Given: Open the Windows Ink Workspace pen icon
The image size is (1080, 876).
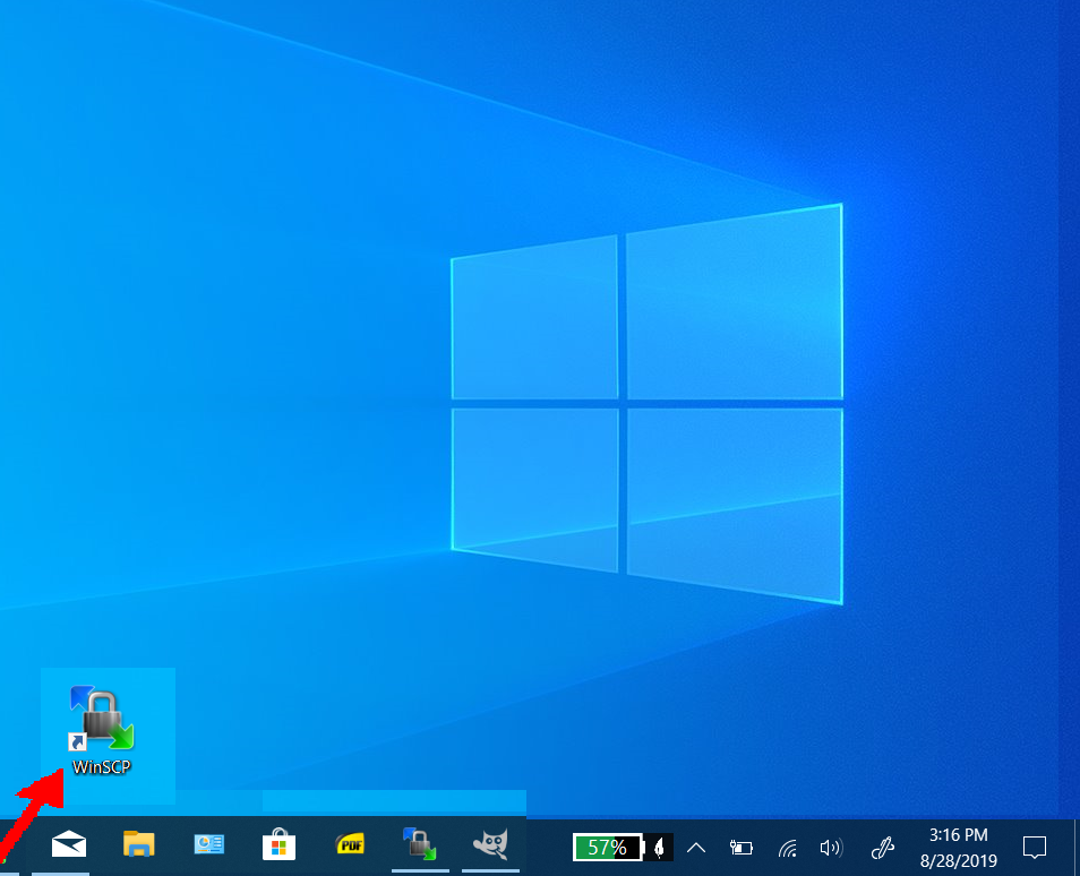Looking at the screenshot, I should [x=882, y=848].
